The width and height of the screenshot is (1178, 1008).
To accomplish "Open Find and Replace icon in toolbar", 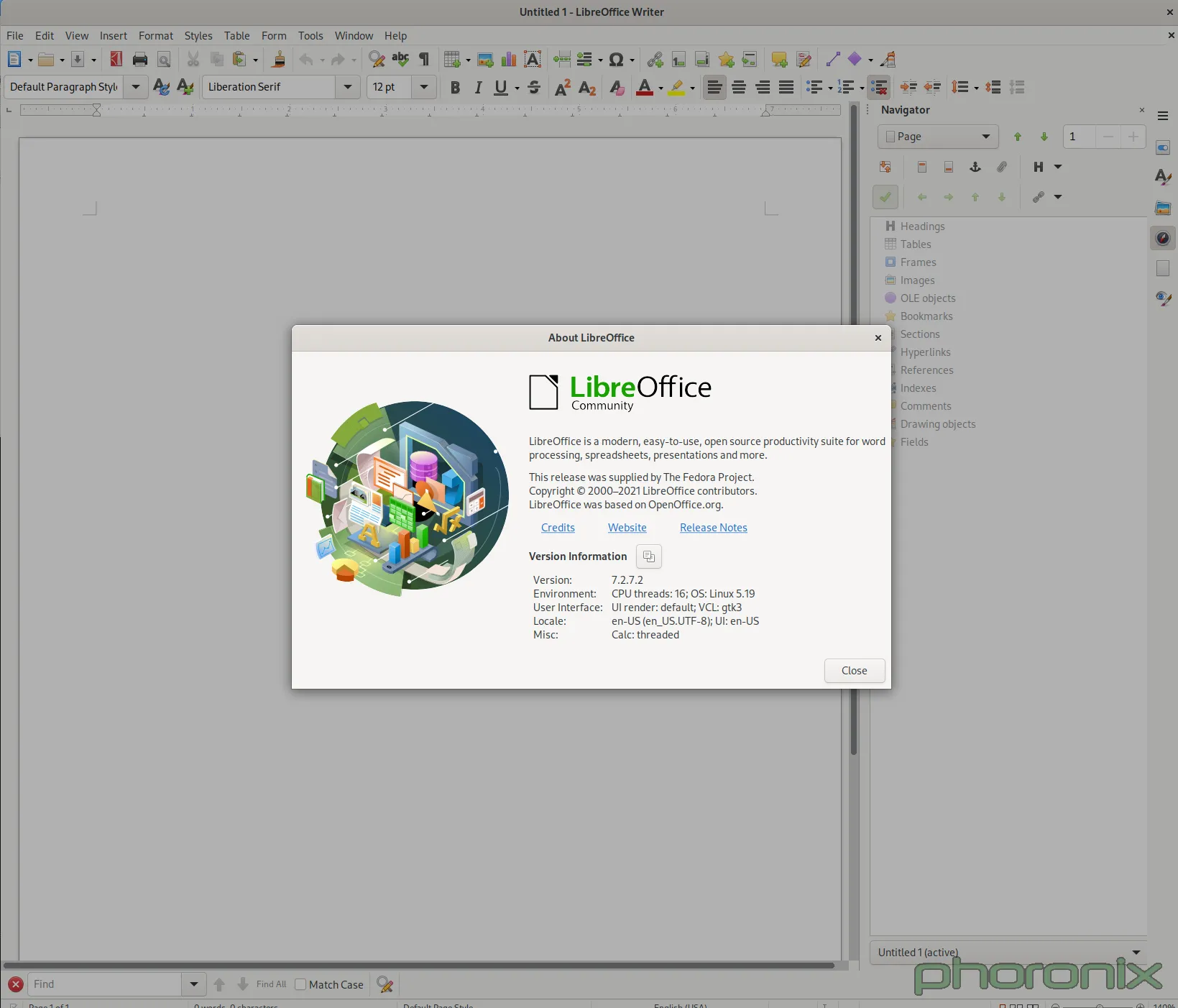I will click(x=377, y=60).
